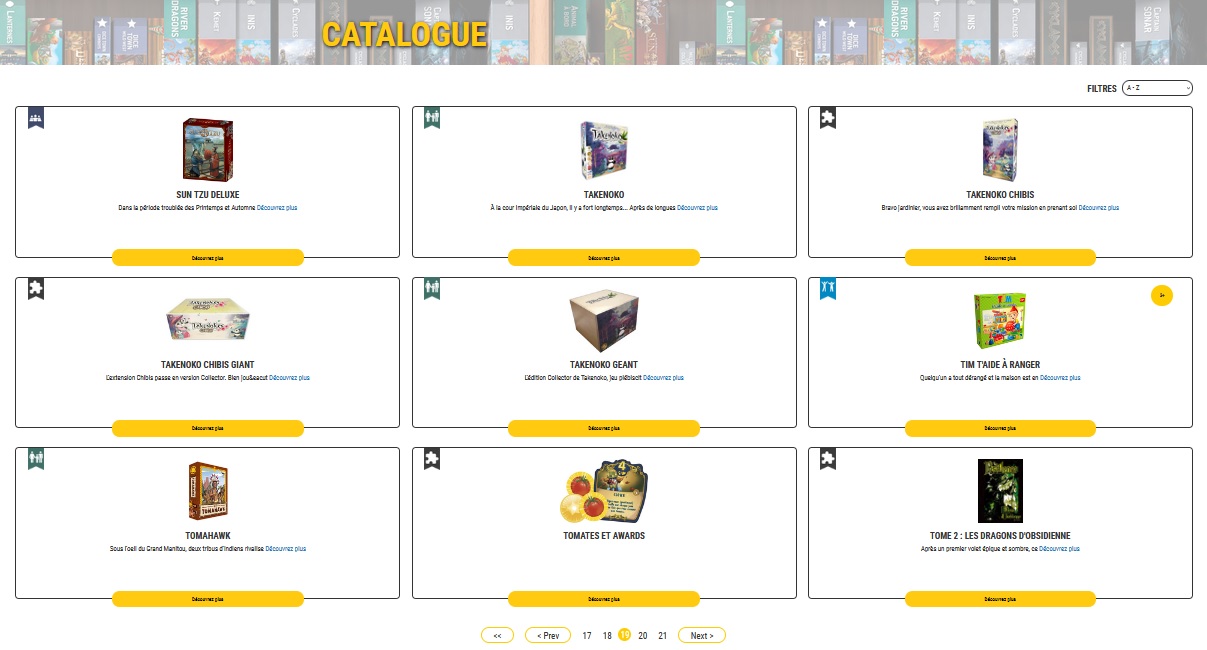
Task: Click the family ribbon icon on Tomahawk card
Action: (x=36, y=458)
